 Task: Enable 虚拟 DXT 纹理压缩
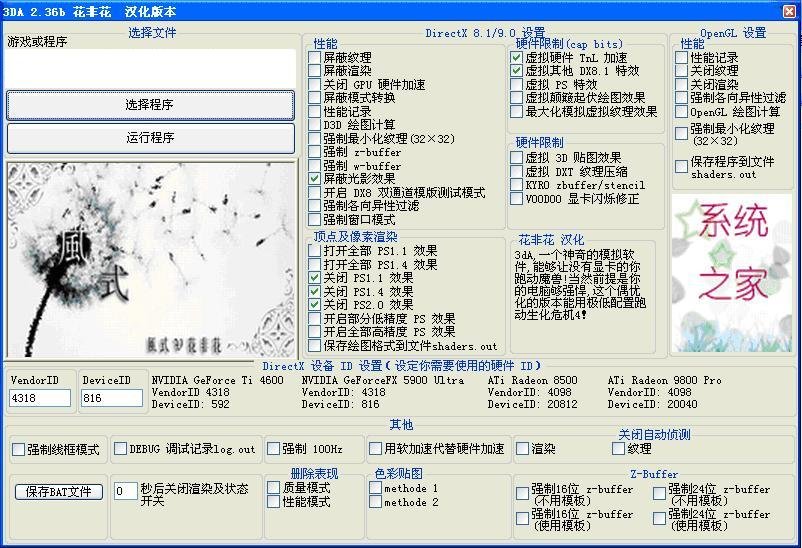pyautogui.click(x=517, y=171)
